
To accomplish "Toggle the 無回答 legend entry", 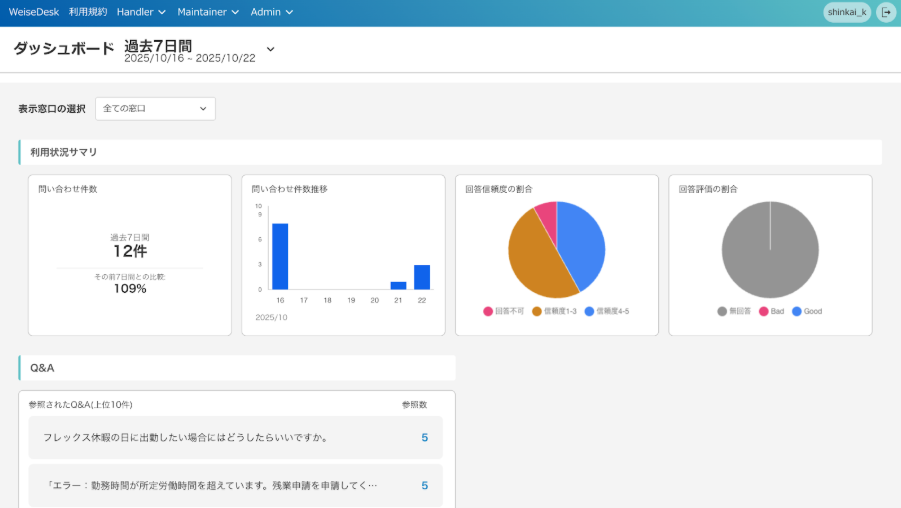I will [735, 312].
